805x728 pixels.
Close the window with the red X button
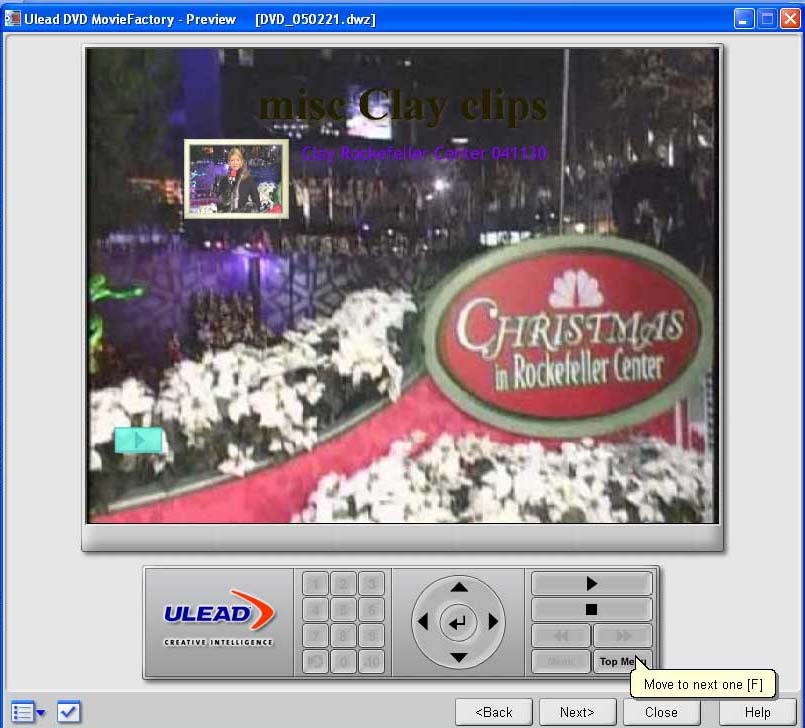pos(790,19)
